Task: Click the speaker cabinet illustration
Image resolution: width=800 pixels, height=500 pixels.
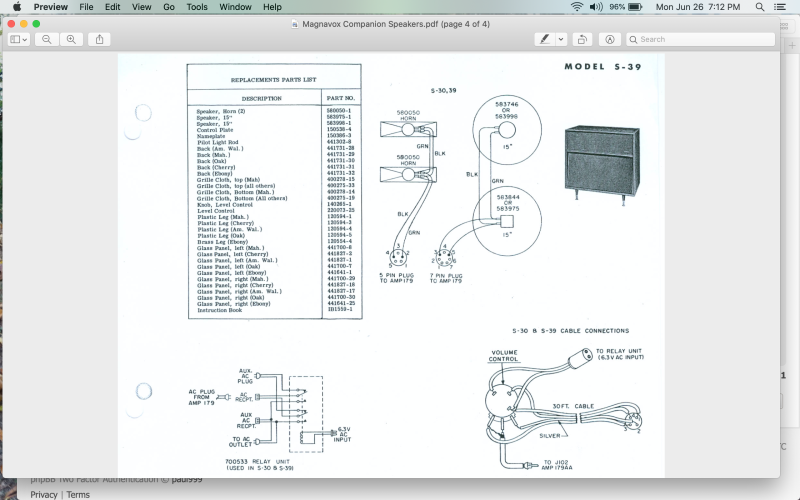Action: pos(603,165)
